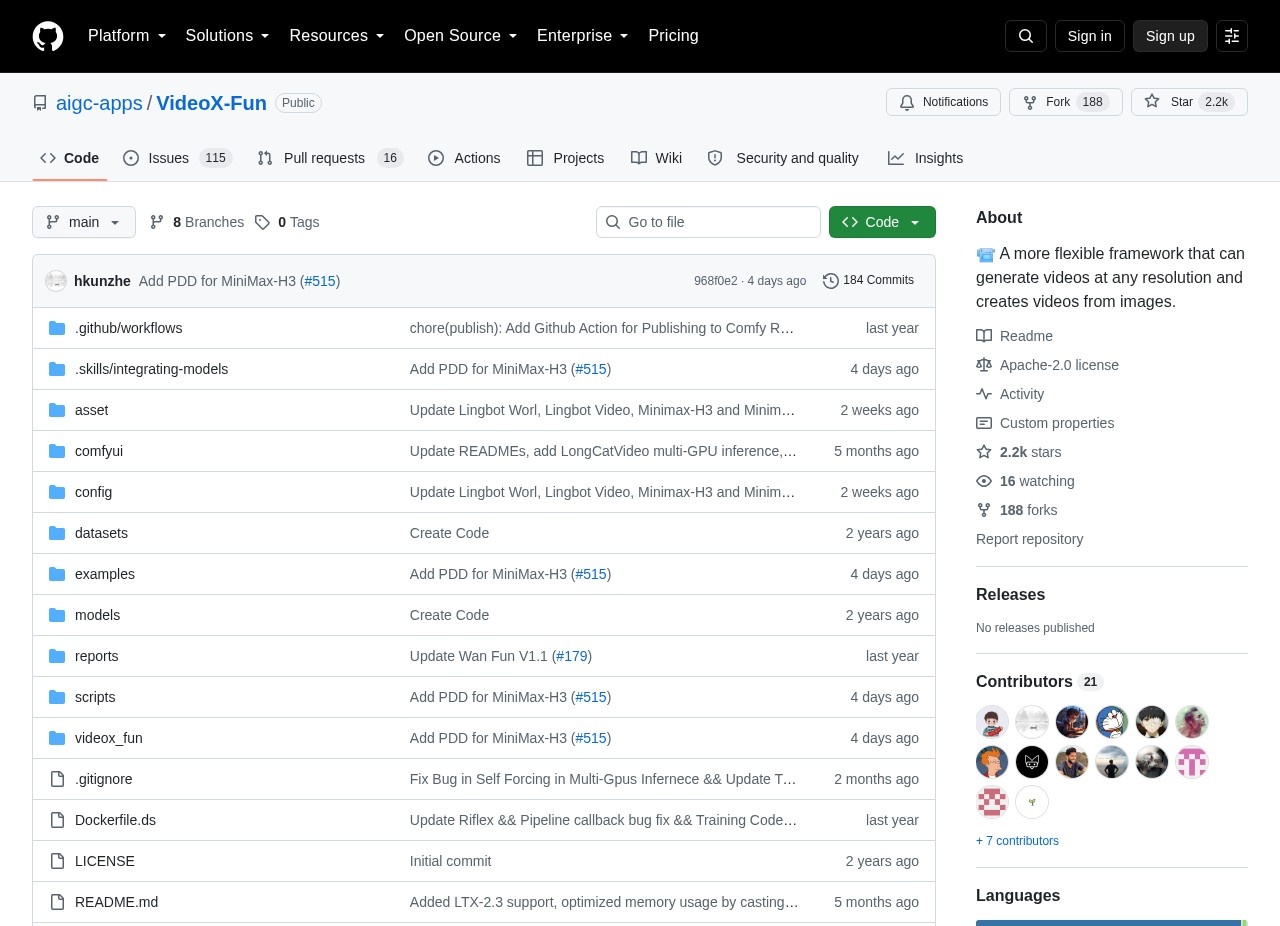Click the fork icon beside 188 forks
This screenshot has height=926, width=1280.
(984, 510)
